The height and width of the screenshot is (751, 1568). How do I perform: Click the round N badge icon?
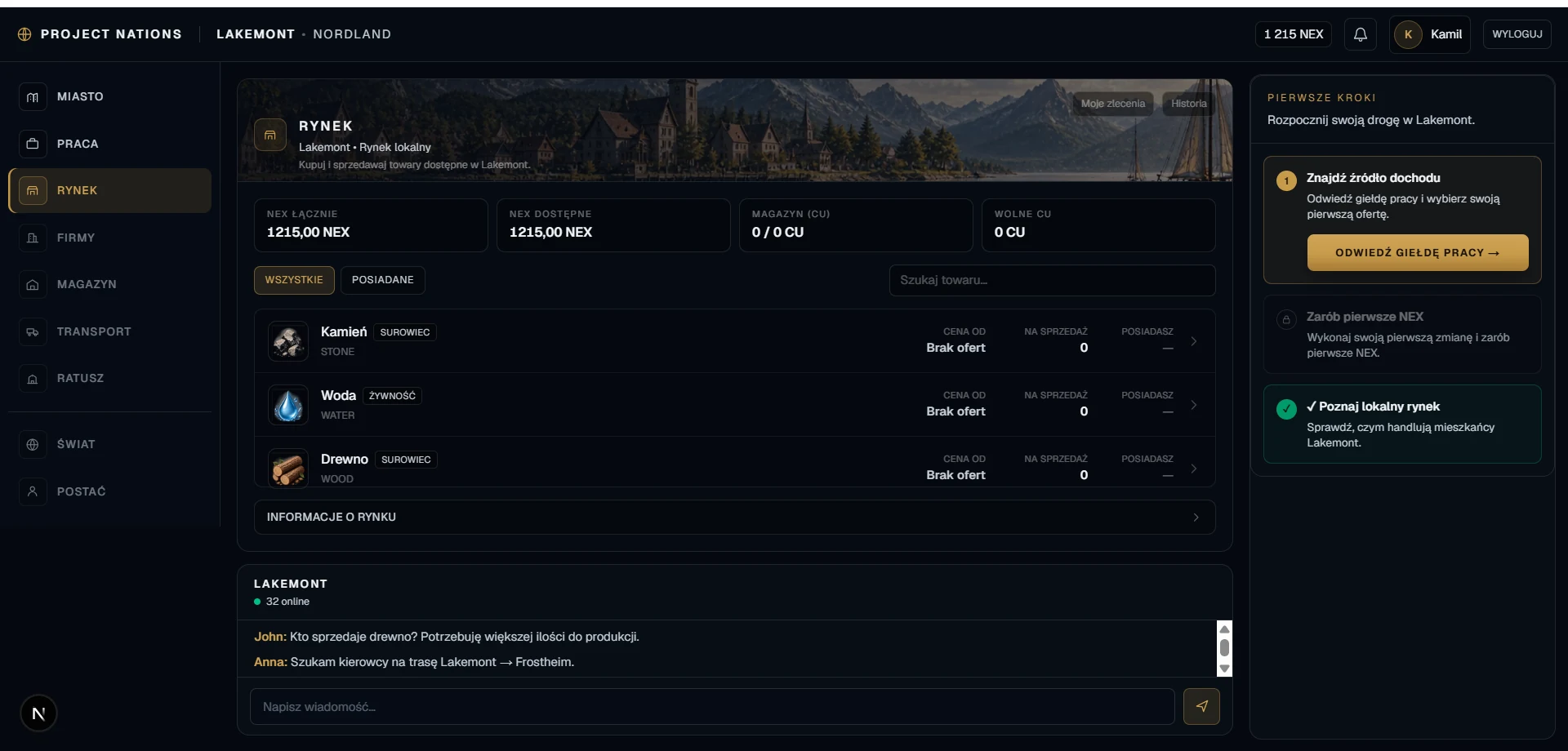click(x=38, y=713)
